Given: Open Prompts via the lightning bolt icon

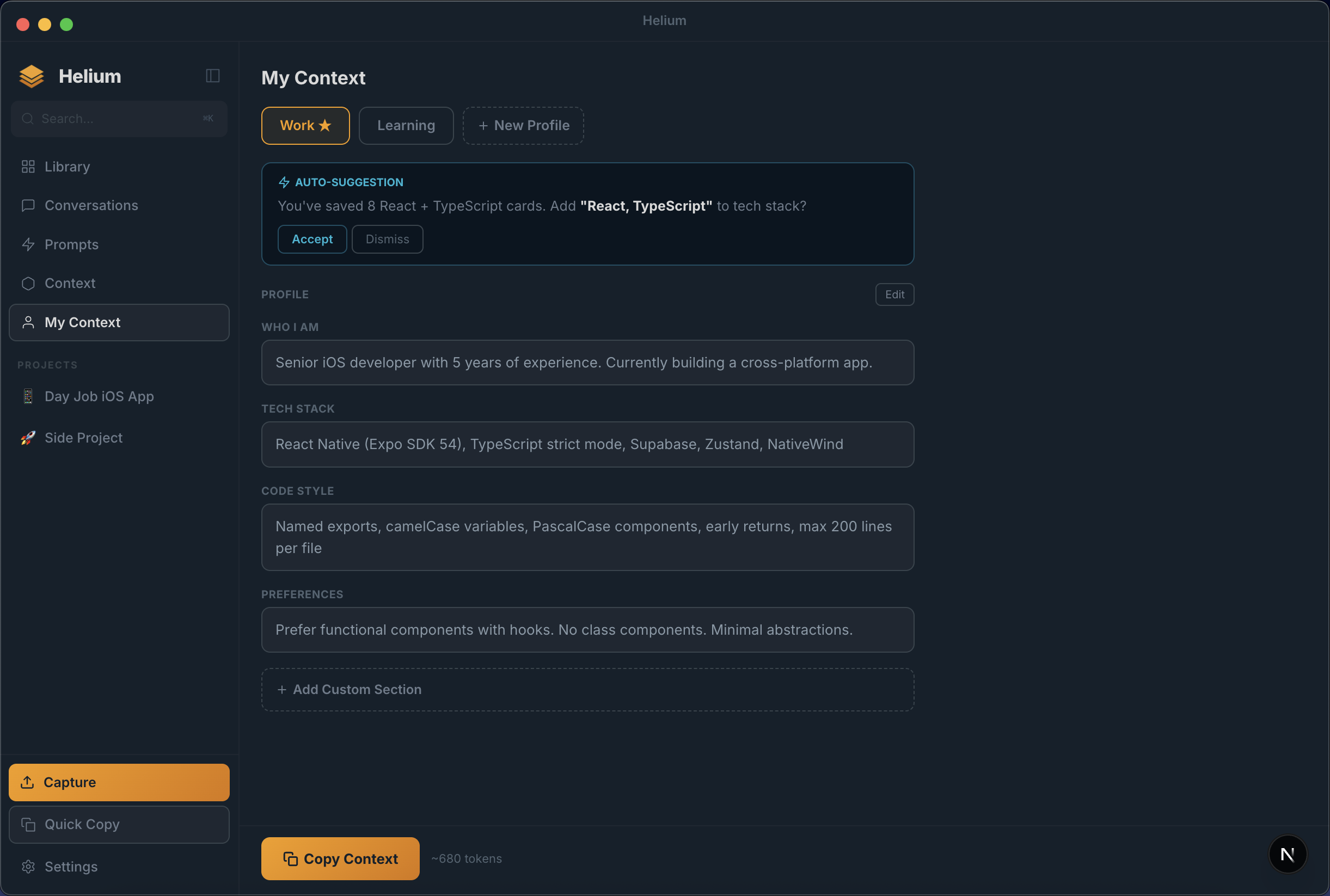Looking at the screenshot, I should pos(28,244).
